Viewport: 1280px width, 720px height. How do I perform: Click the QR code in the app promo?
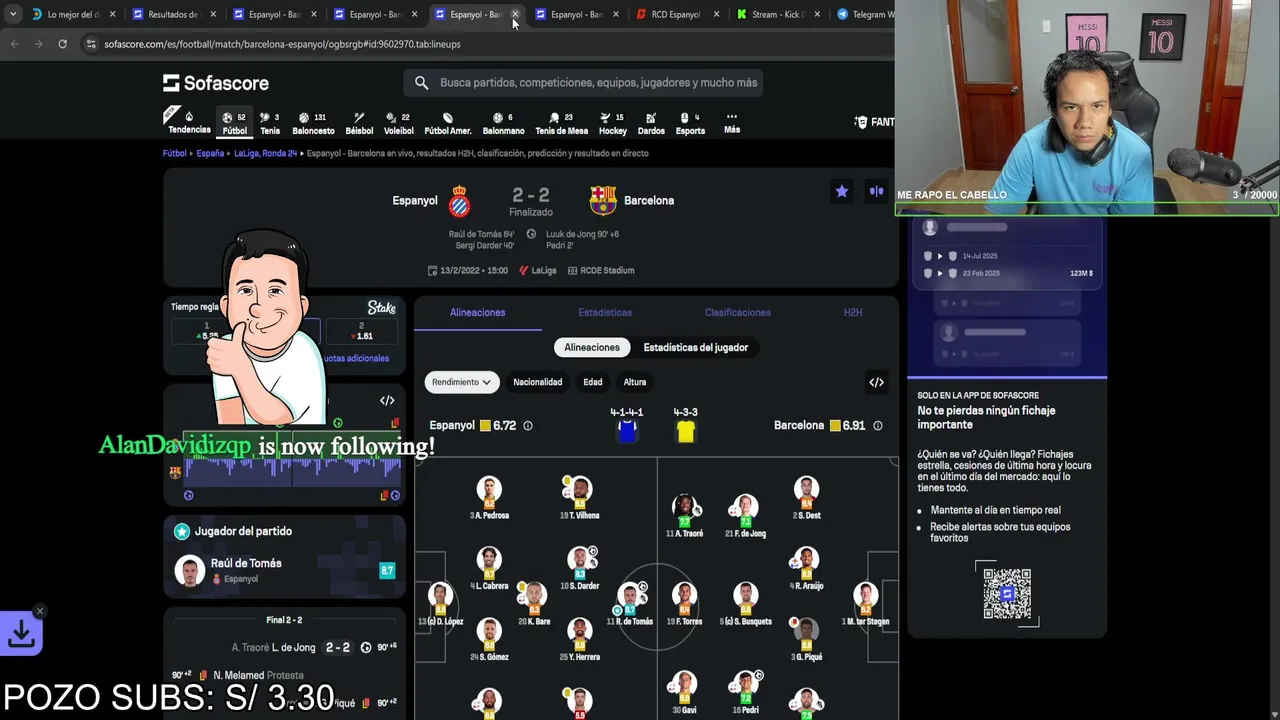click(1007, 594)
